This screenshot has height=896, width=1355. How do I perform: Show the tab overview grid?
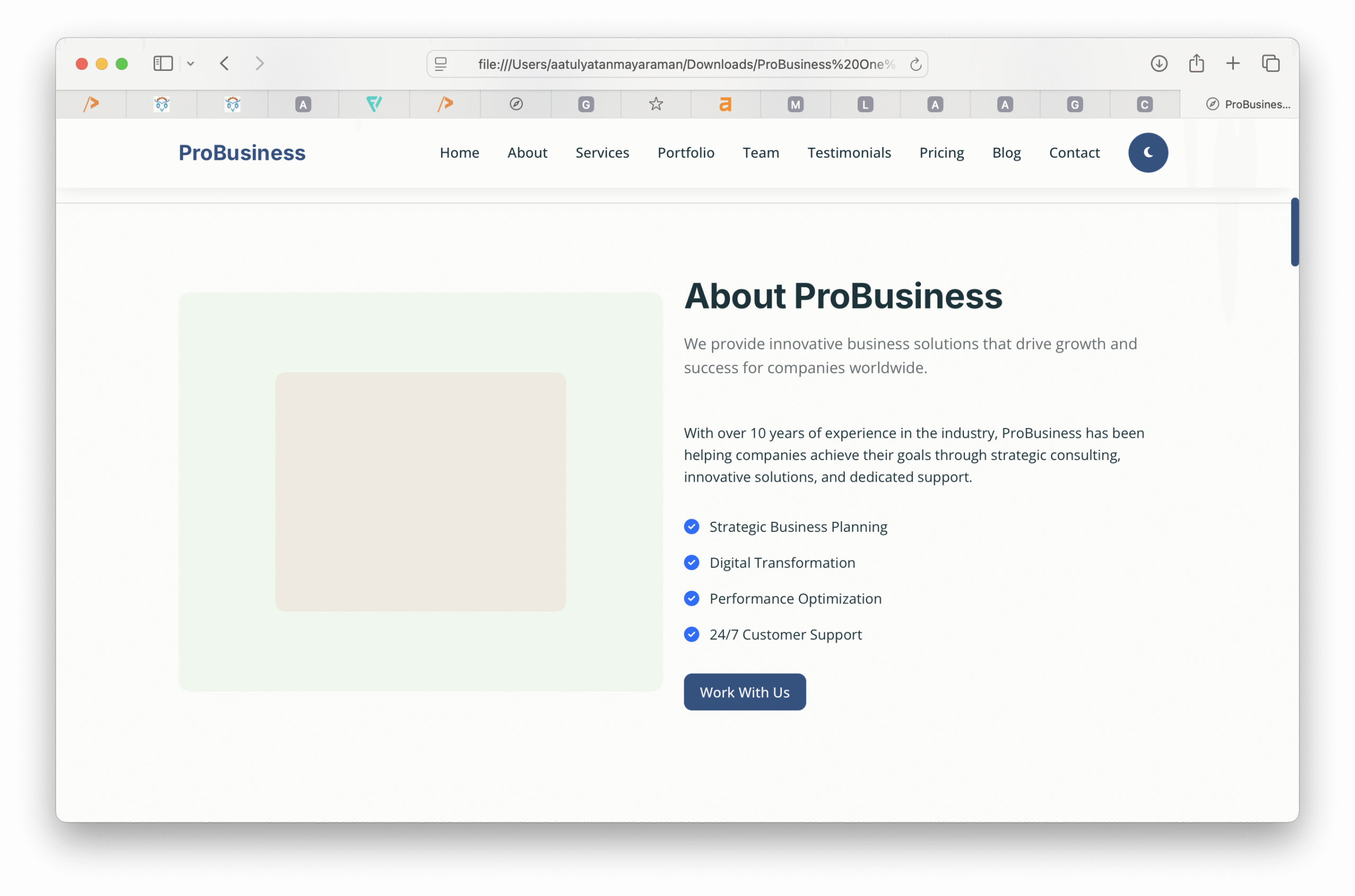click(1270, 64)
